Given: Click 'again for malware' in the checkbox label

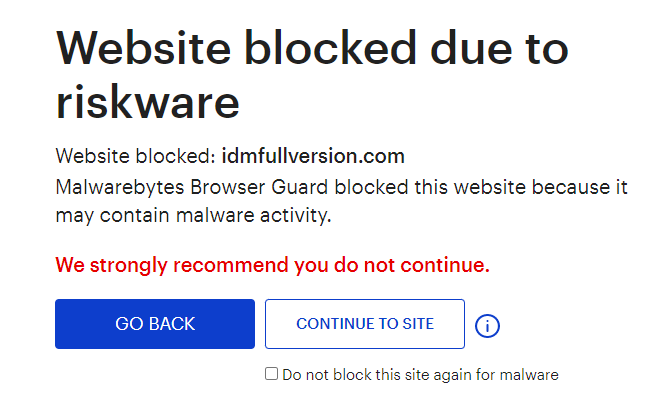Looking at the screenshot, I should point(496,375).
